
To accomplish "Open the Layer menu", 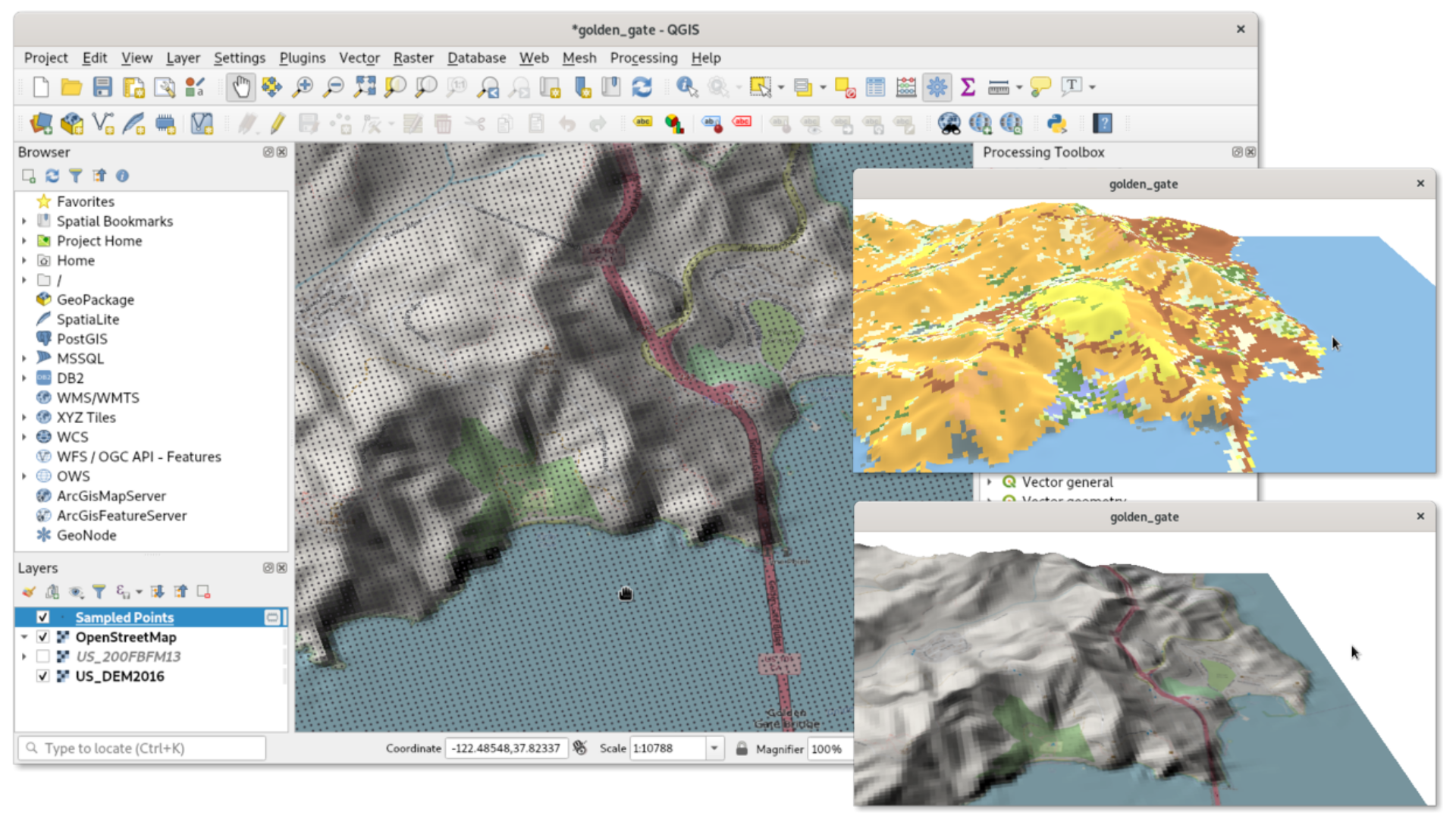I will (183, 58).
